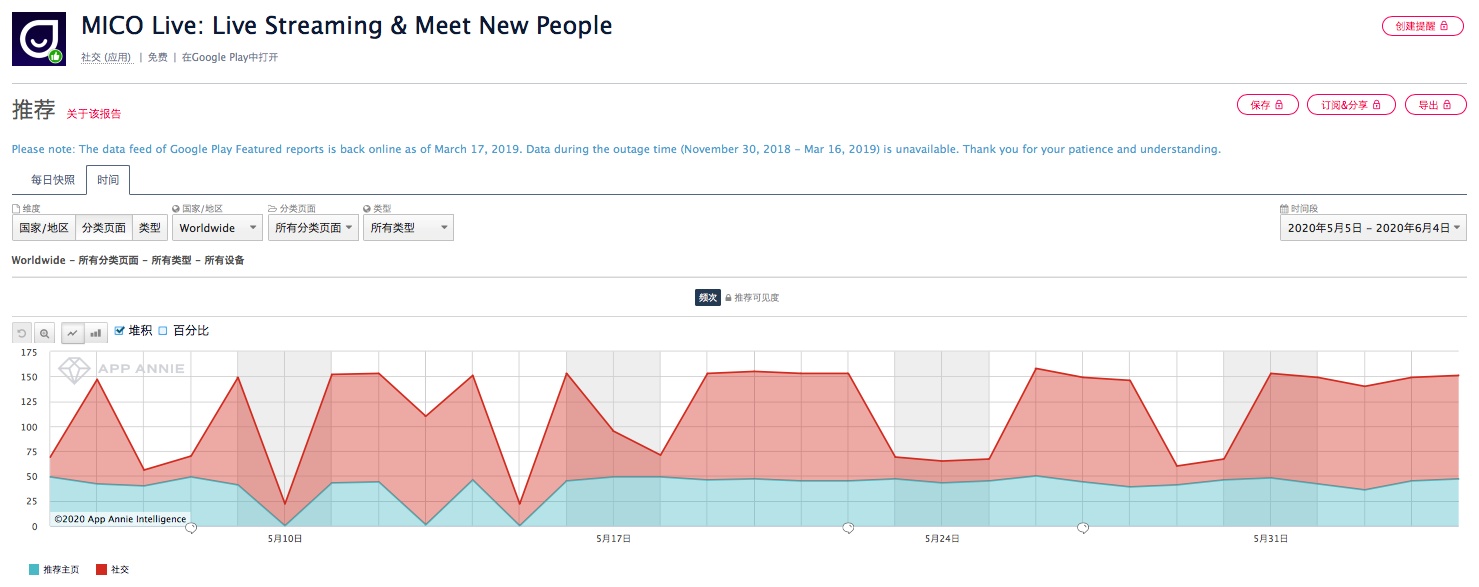Select the 国家/地区 dimension toggle
This screenshot has height=587, width=1479.
coord(44,228)
